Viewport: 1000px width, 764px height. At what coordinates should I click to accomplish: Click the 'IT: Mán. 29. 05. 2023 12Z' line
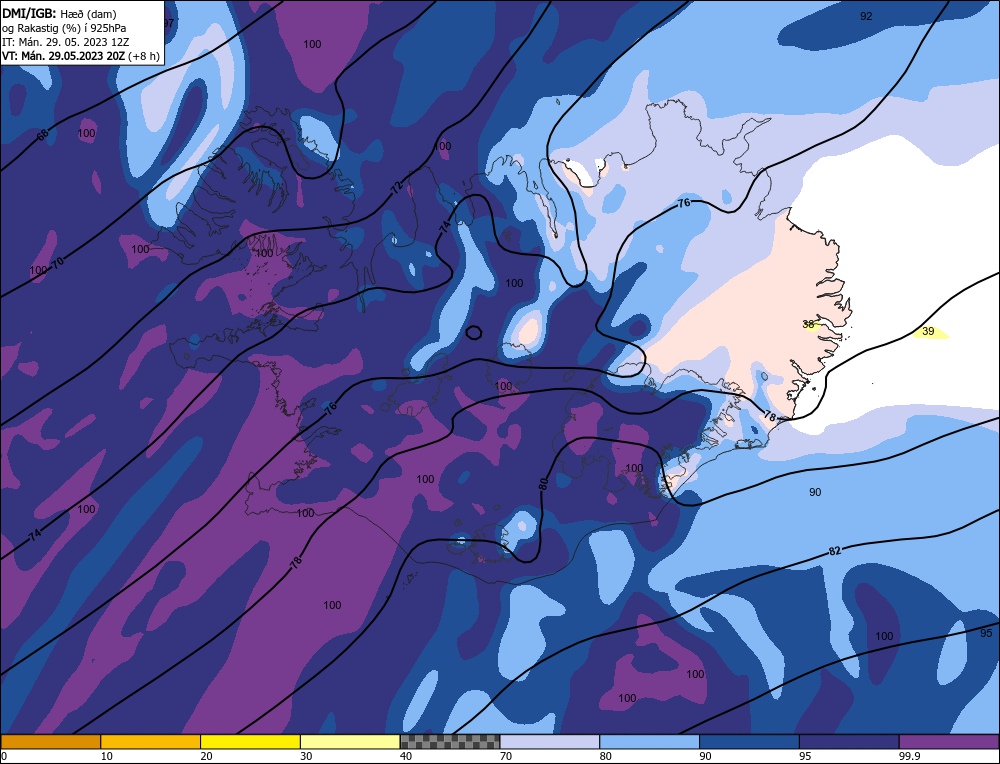tap(65, 42)
